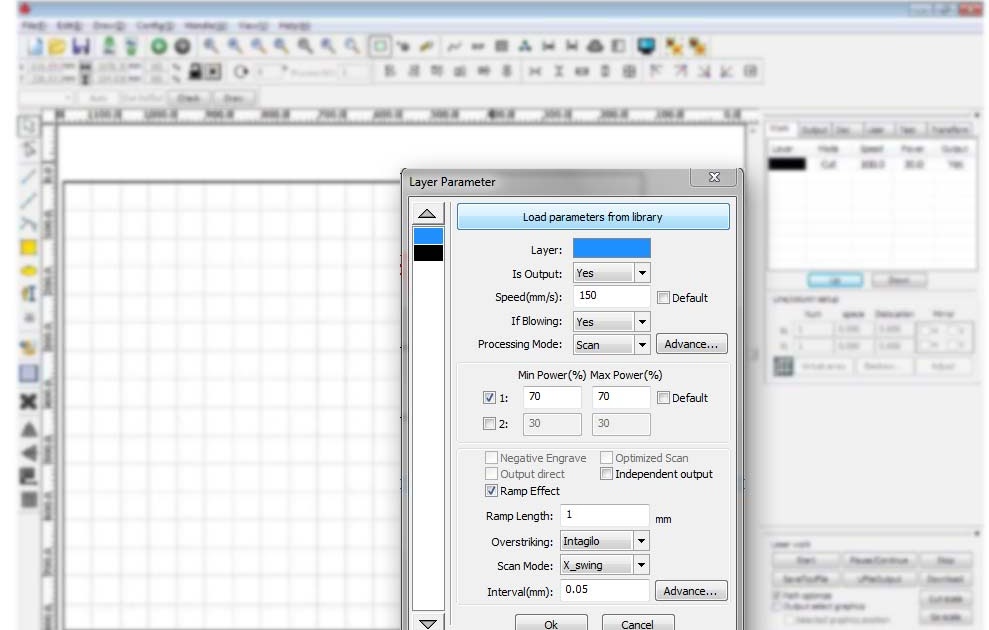Click the Load parameters from library button

pos(593,216)
